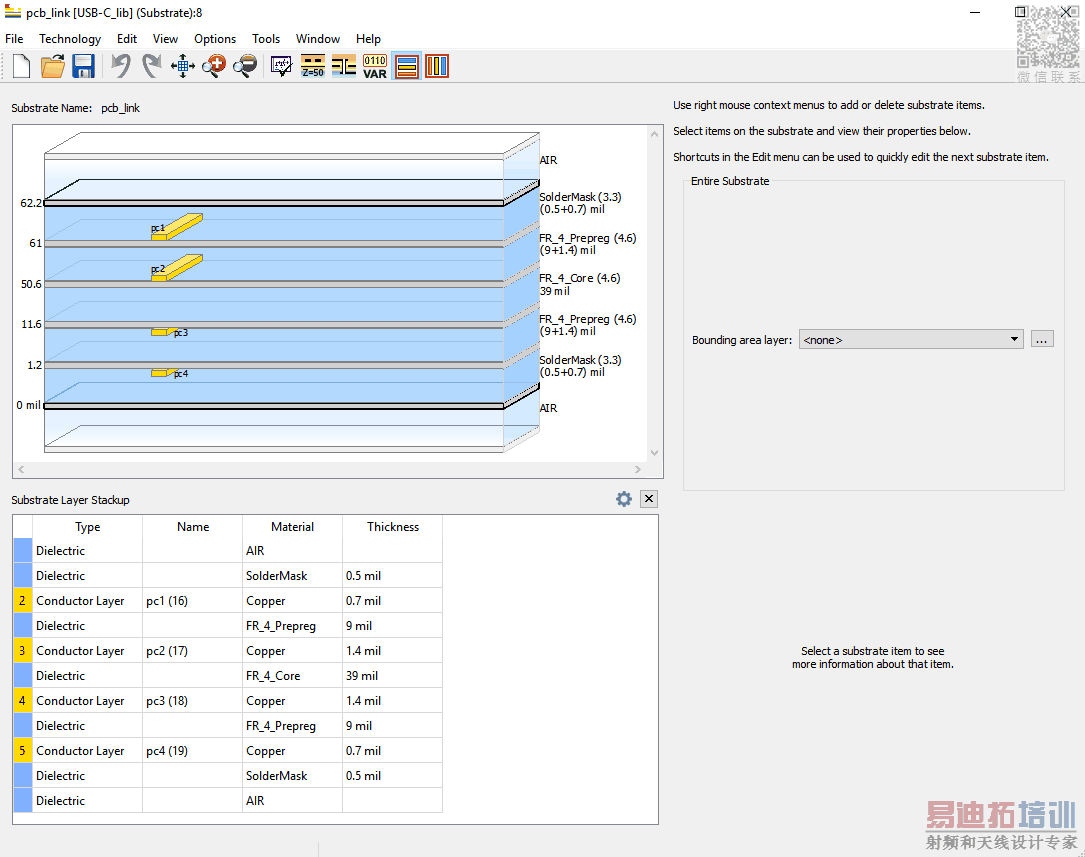
Task: Click the yellow swatch numbered 2
Action: 22,600
